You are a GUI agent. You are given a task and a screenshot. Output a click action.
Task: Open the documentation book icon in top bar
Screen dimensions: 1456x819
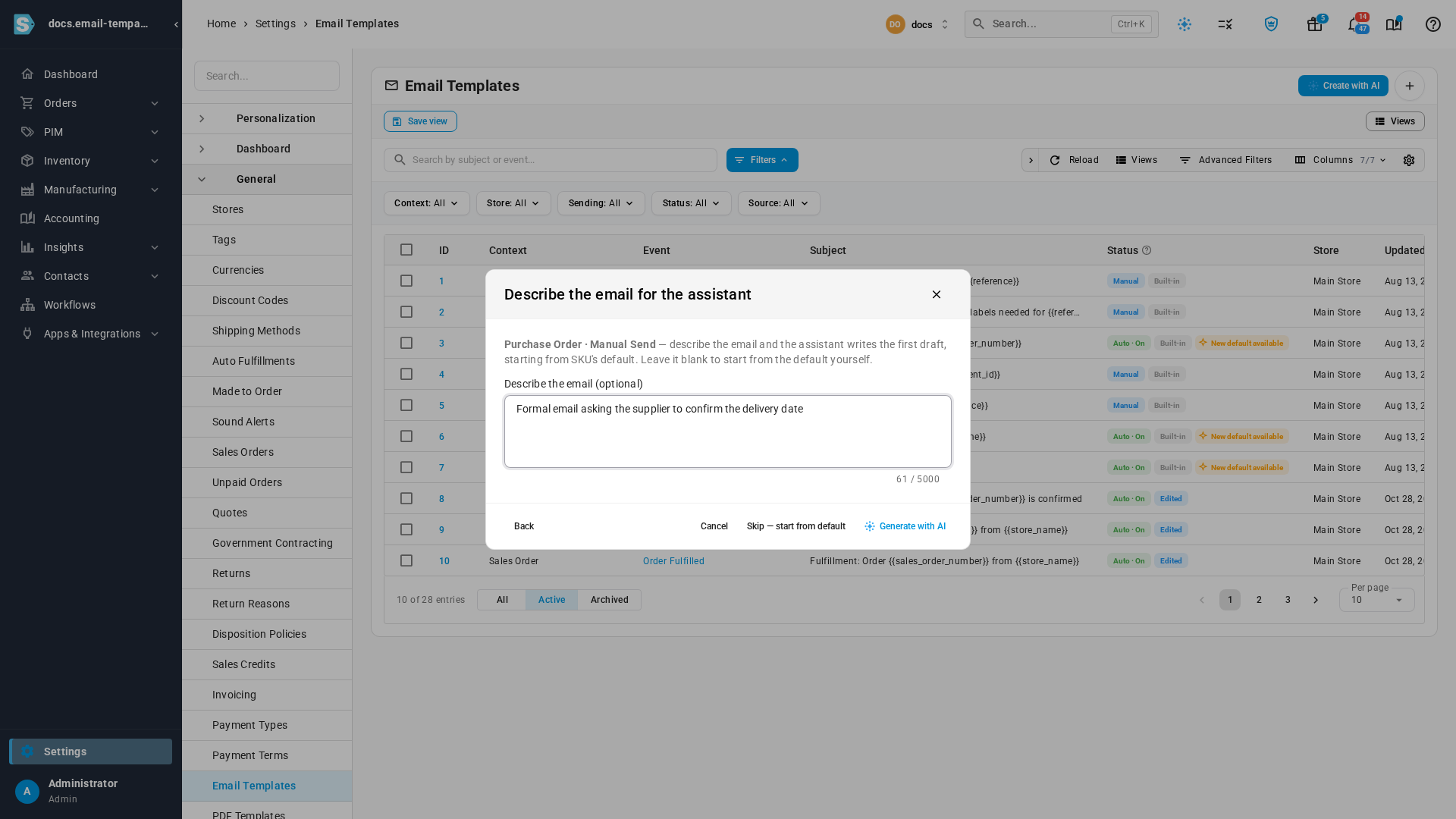(1393, 24)
